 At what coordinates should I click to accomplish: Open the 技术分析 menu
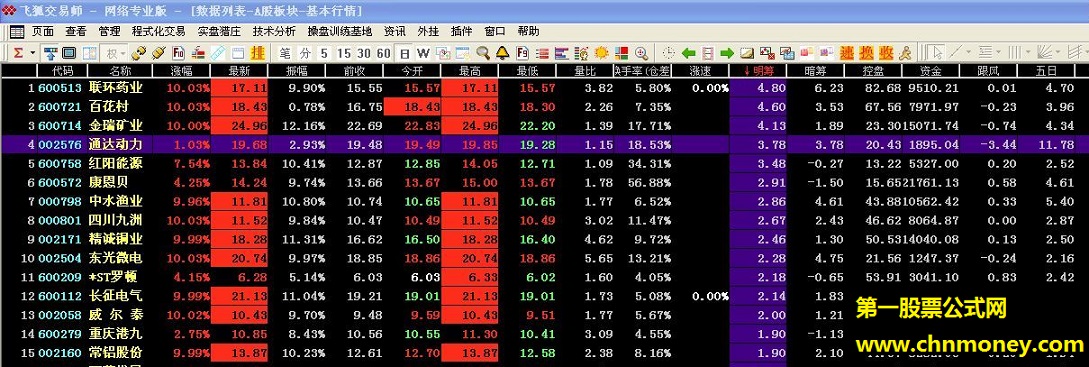tap(274, 31)
